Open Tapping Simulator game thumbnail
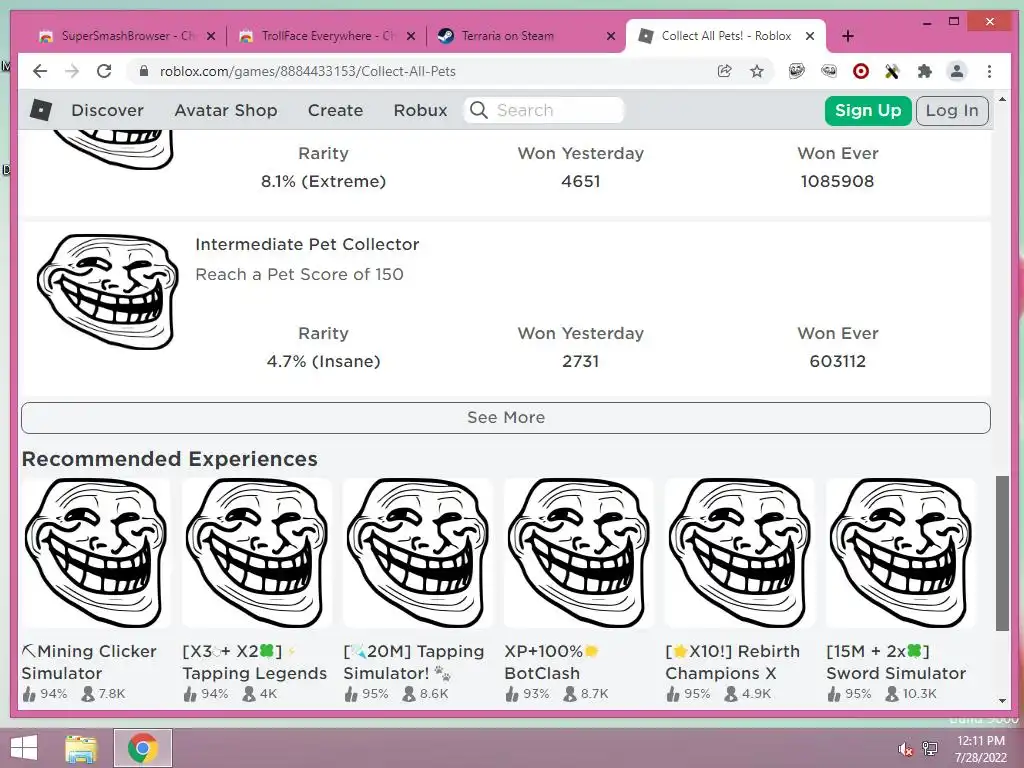1024x768 pixels. [x=418, y=552]
